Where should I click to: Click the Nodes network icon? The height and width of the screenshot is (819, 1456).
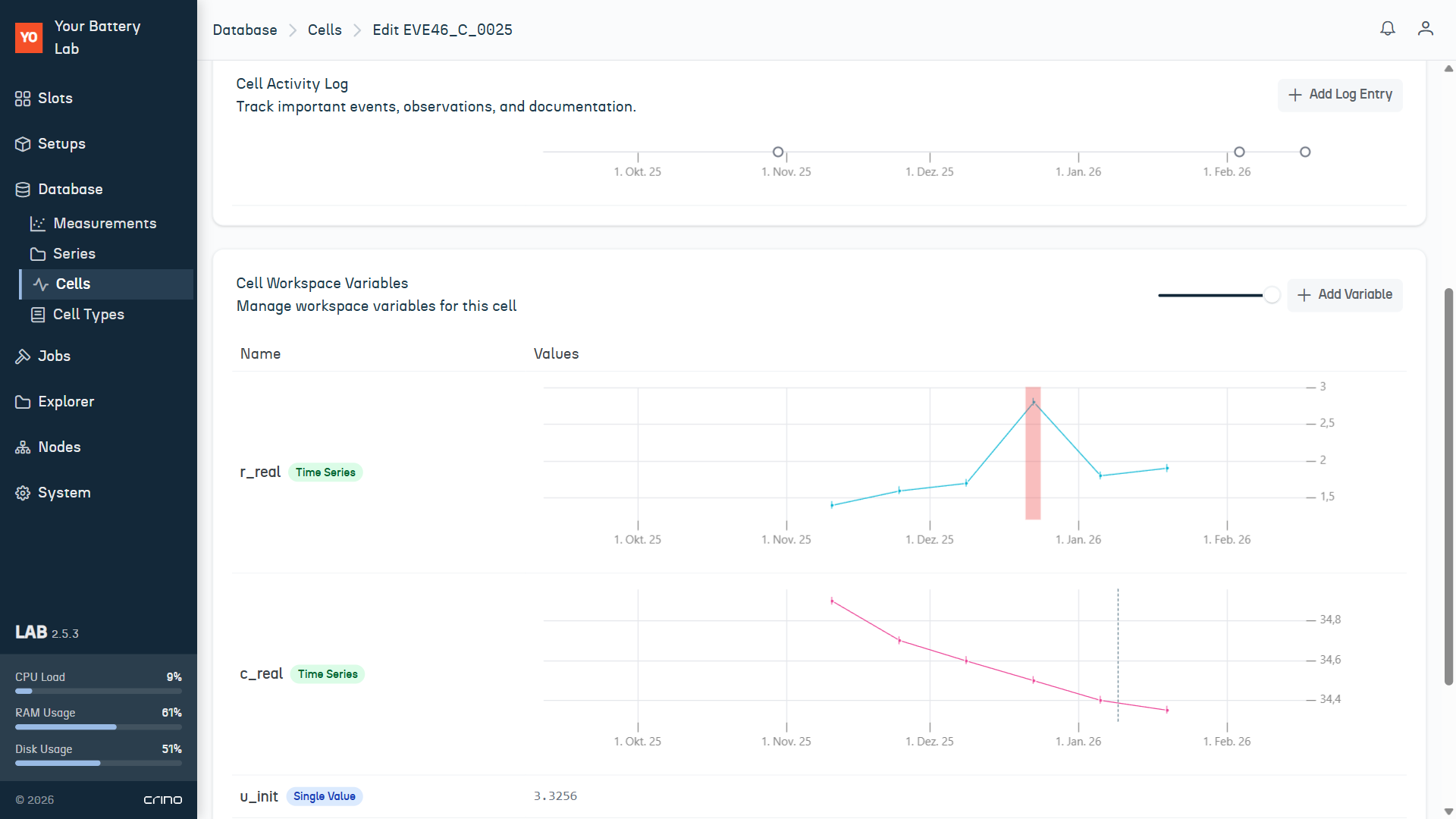point(23,447)
